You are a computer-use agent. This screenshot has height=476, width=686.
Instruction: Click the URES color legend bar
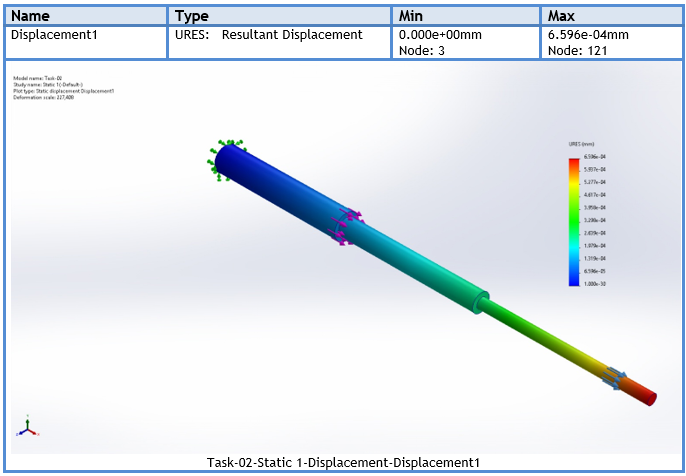tap(574, 222)
